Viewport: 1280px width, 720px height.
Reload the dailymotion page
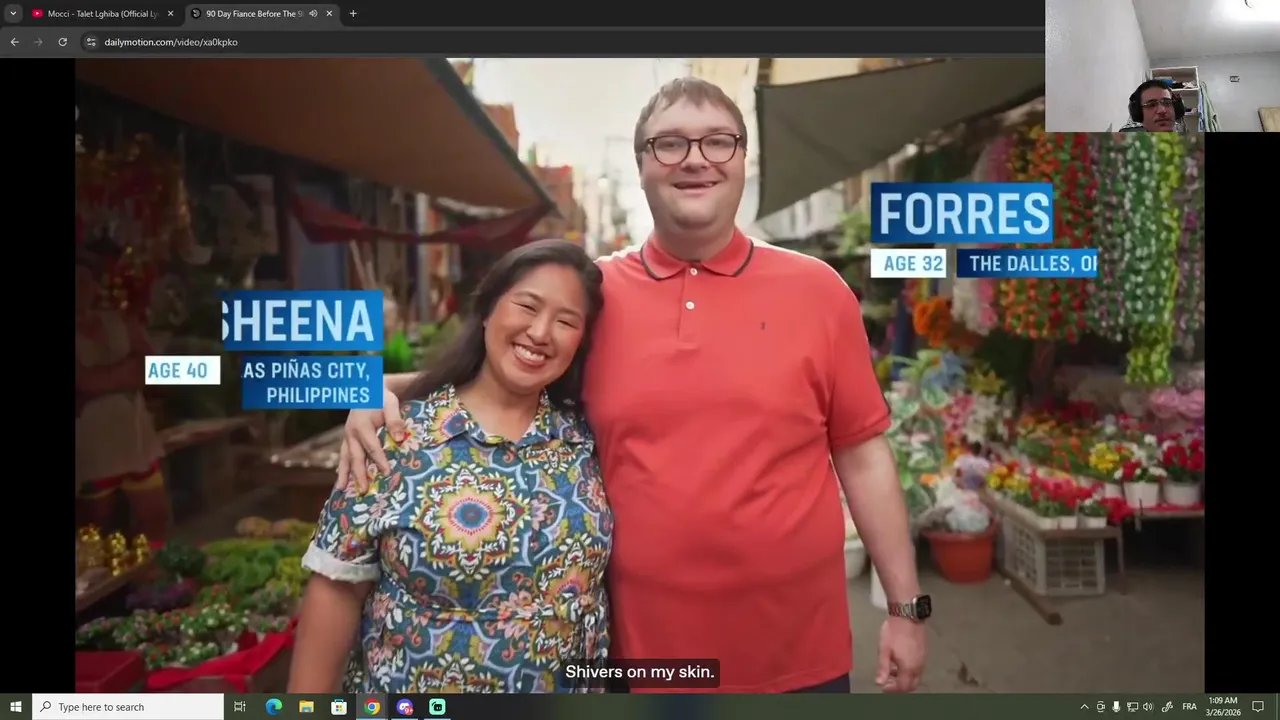tap(62, 42)
